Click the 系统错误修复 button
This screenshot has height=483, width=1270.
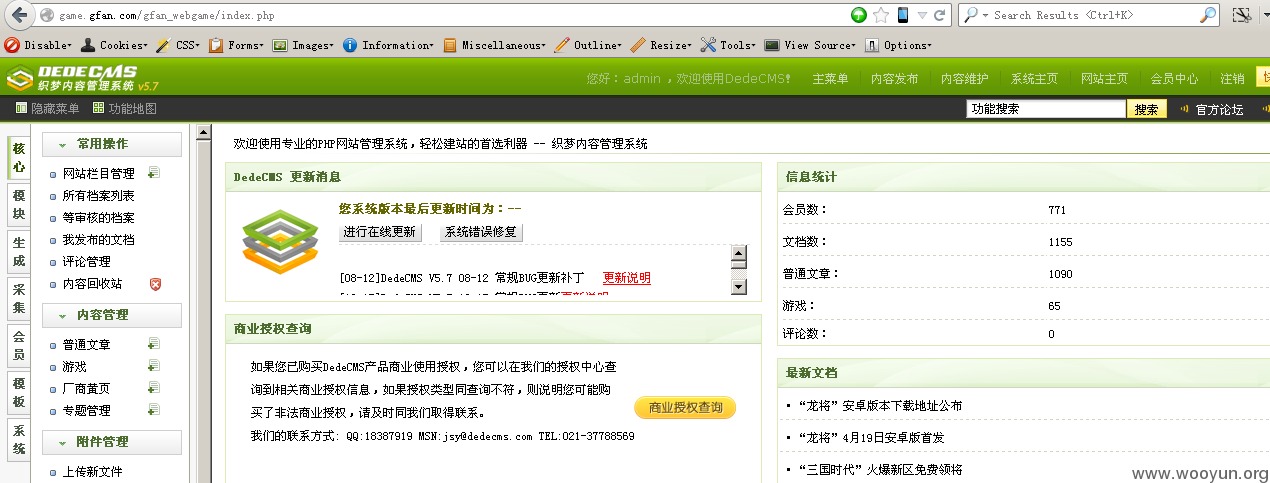pos(481,232)
